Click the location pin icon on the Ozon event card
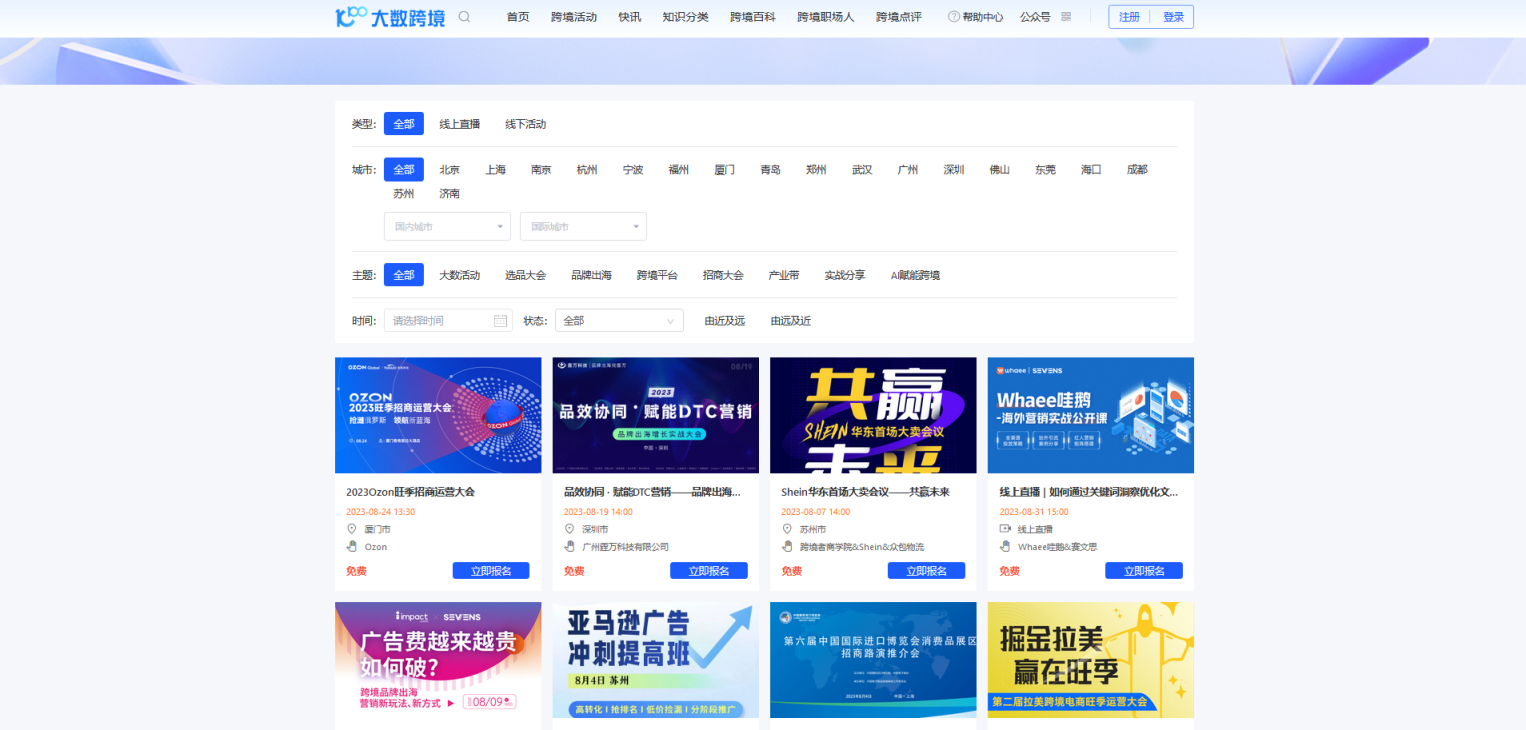Image resolution: width=1526 pixels, height=730 pixels. click(x=352, y=528)
